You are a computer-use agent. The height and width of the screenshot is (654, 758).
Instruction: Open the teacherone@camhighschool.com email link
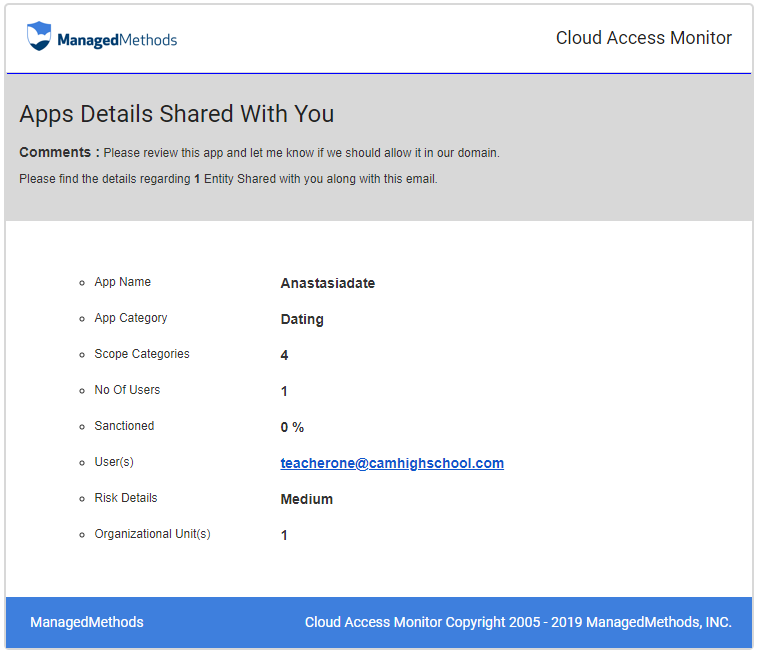(x=392, y=463)
